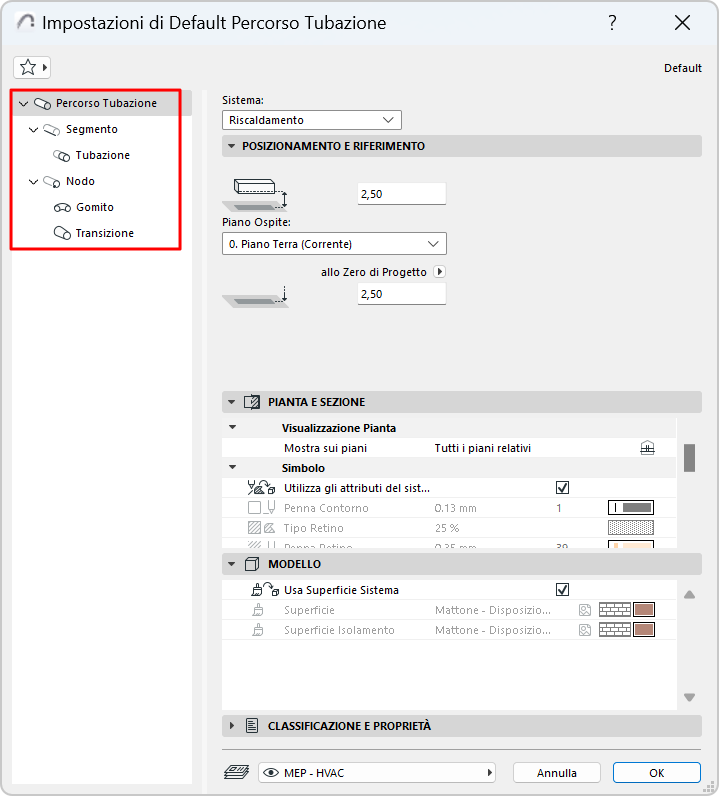The width and height of the screenshot is (719, 796).
Task: Collapse the Simbolo group
Action: click(x=233, y=468)
